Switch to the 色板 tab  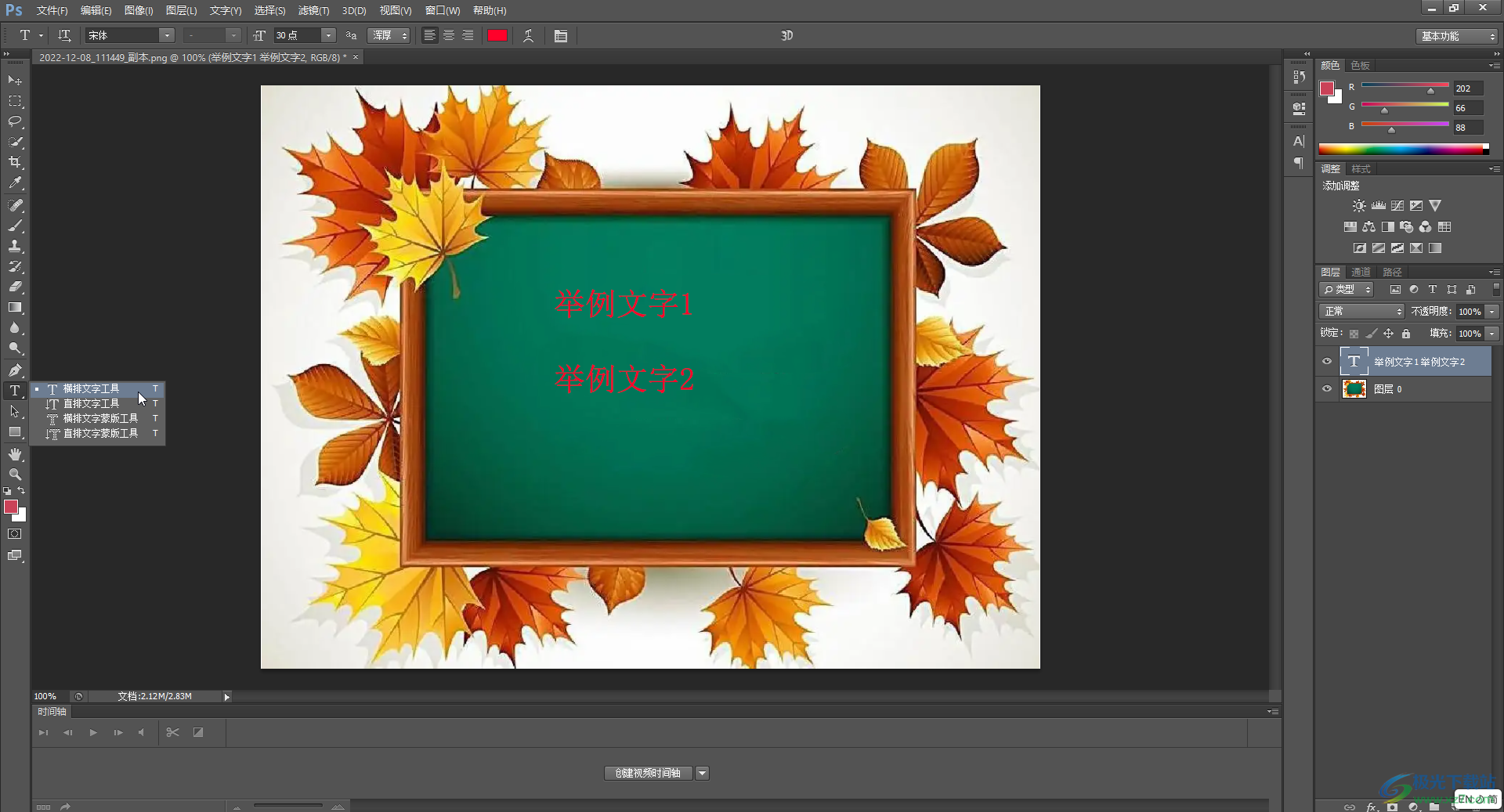coord(1360,66)
